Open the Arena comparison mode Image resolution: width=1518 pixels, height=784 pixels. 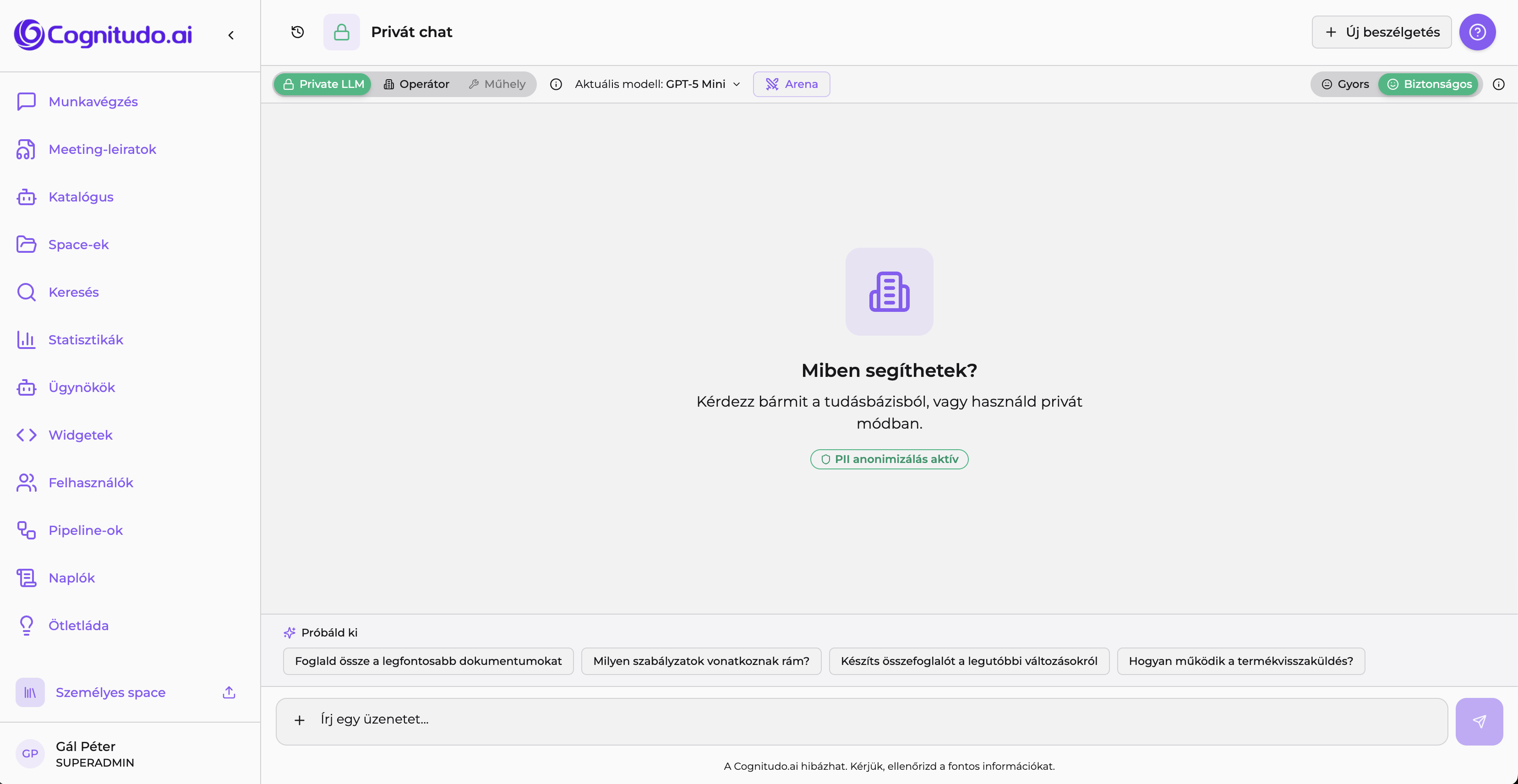pyautogui.click(x=792, y=84)
